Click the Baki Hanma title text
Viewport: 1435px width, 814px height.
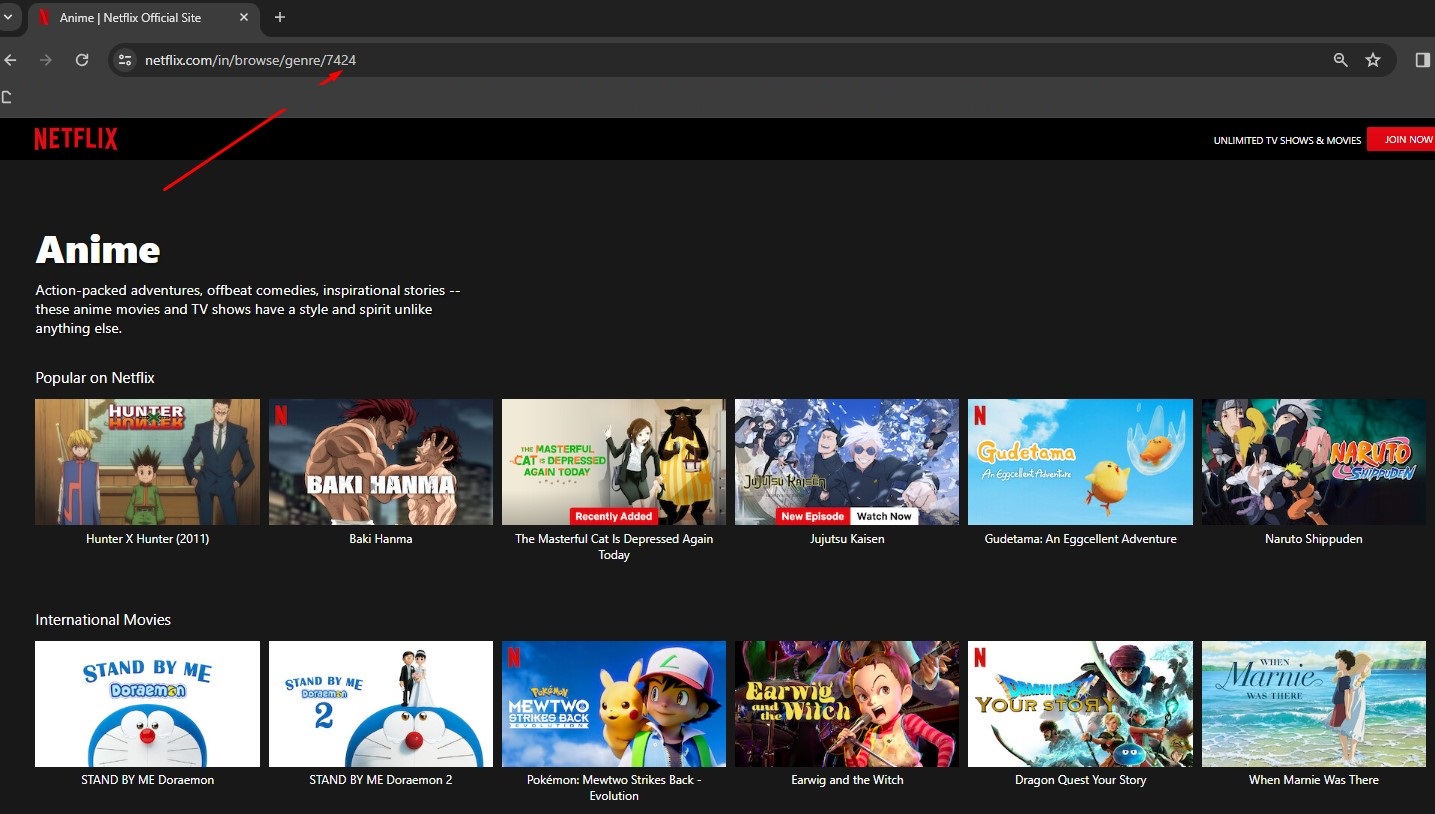pyautogui.click(x=381, y=539)
